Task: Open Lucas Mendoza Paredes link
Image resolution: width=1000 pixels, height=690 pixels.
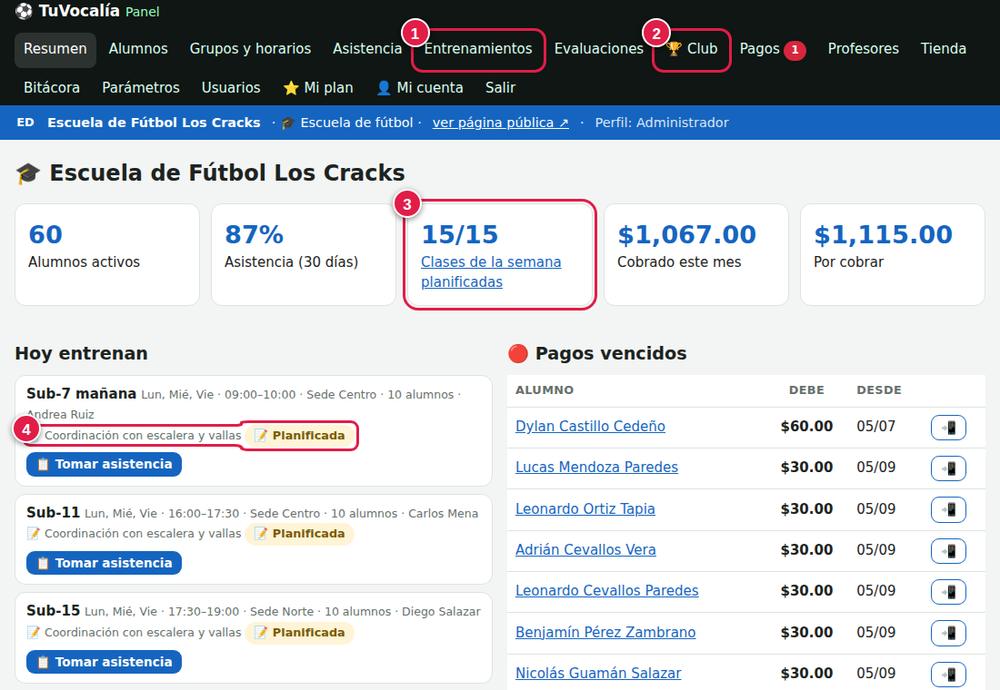Action: tap(596, 467)
